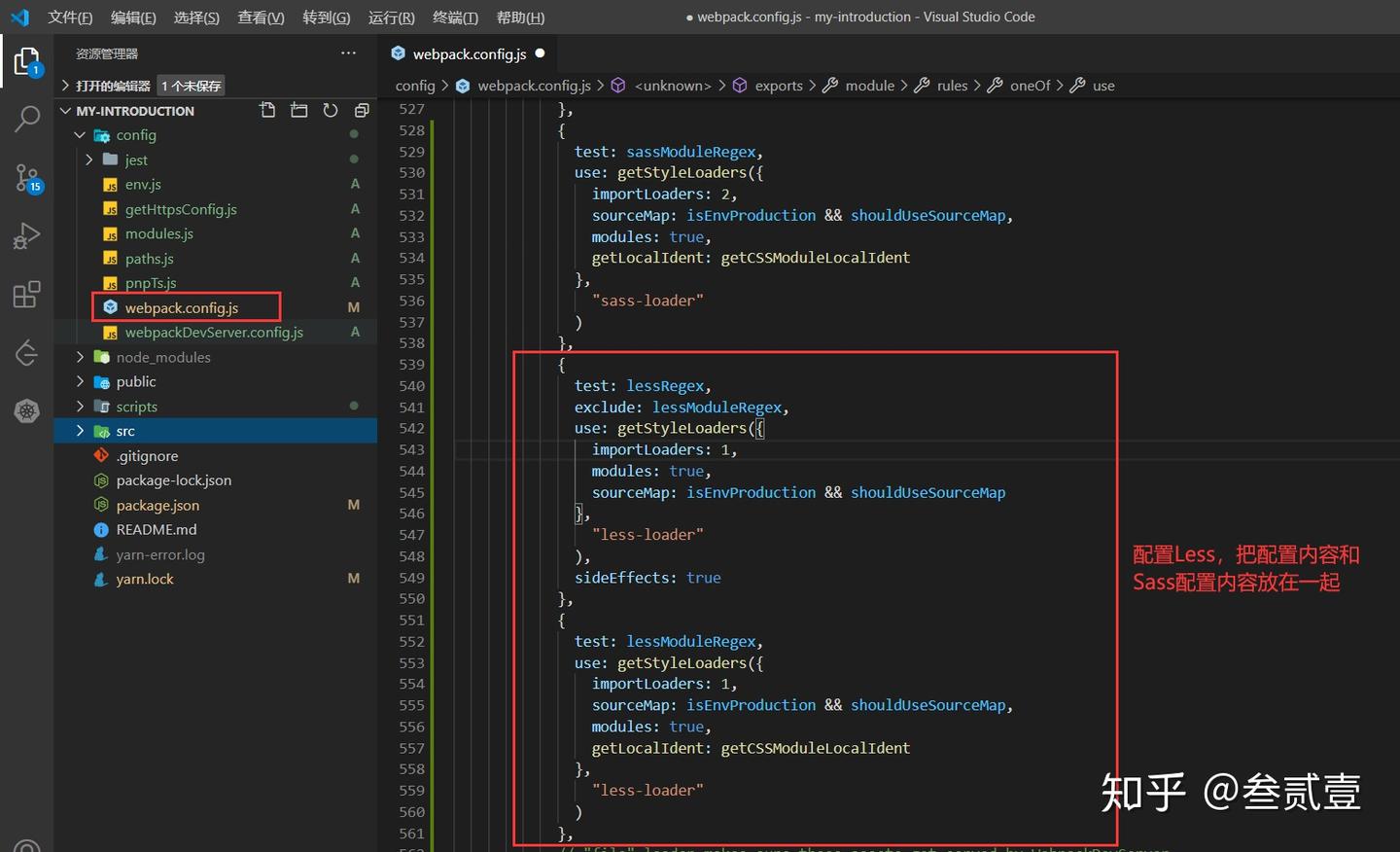Viewport: 1400px width, 852px height.
Task: Place cursor on "less-loader" at line 547
Action: pos(647,535)
